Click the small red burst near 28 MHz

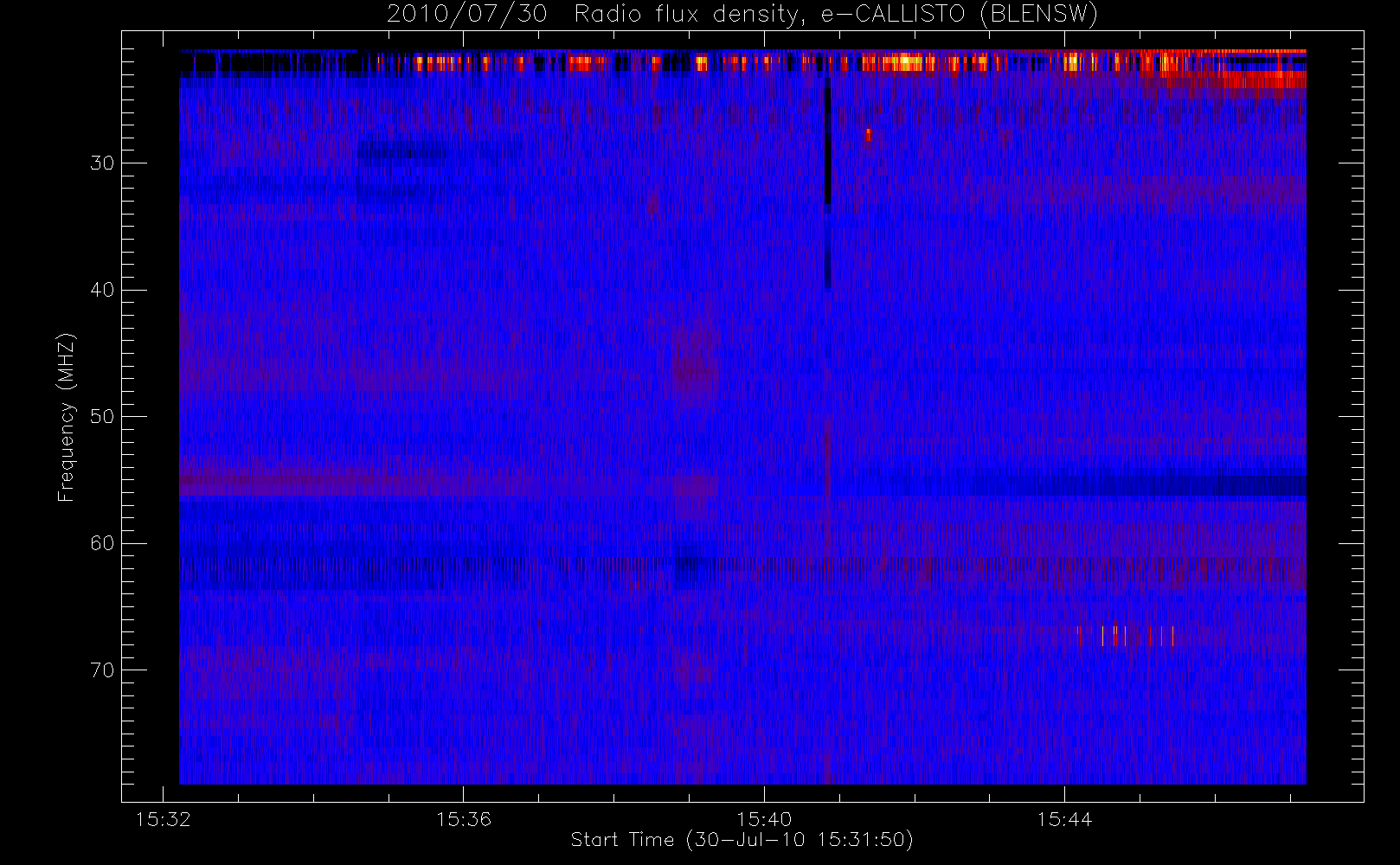(868, 135)
